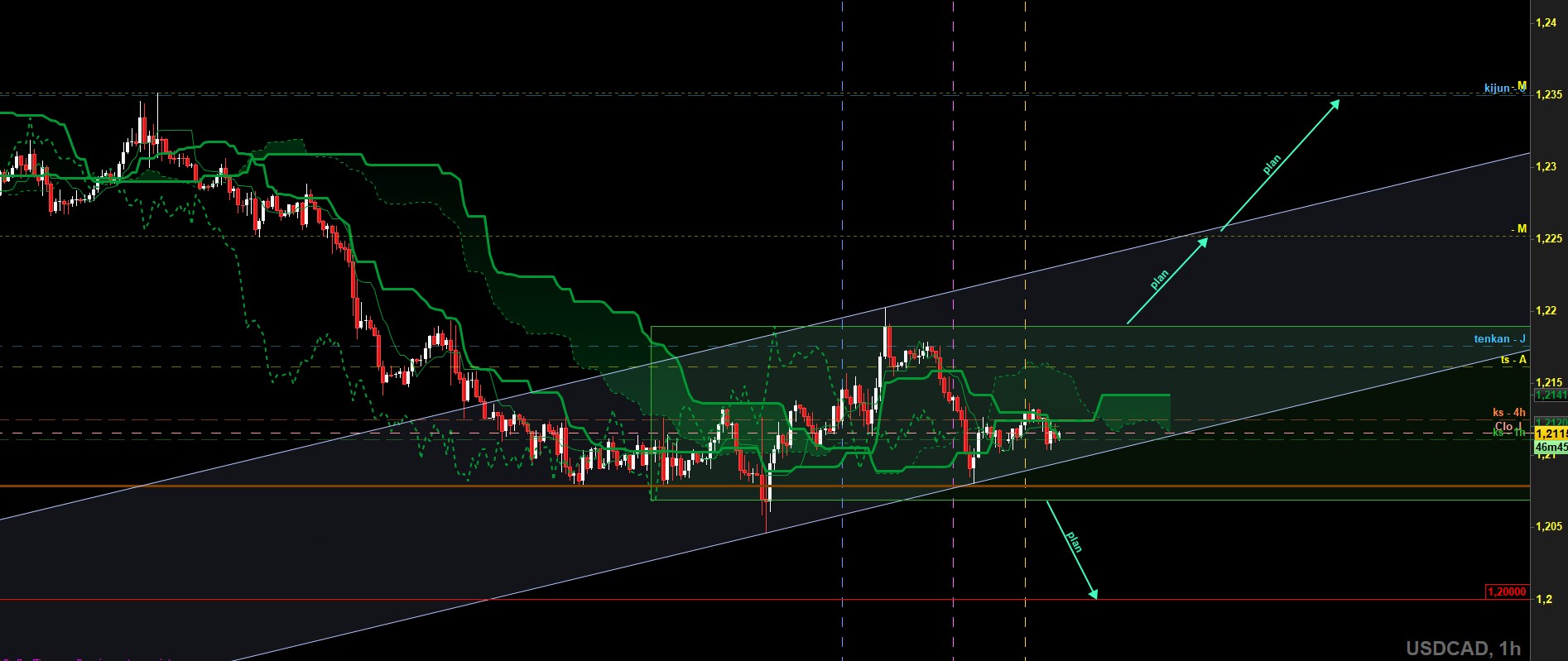This screenshot has height=661, width=1568.
Task: Select the green 1,2141 price tag
Action: click(x=1550, y=395)
